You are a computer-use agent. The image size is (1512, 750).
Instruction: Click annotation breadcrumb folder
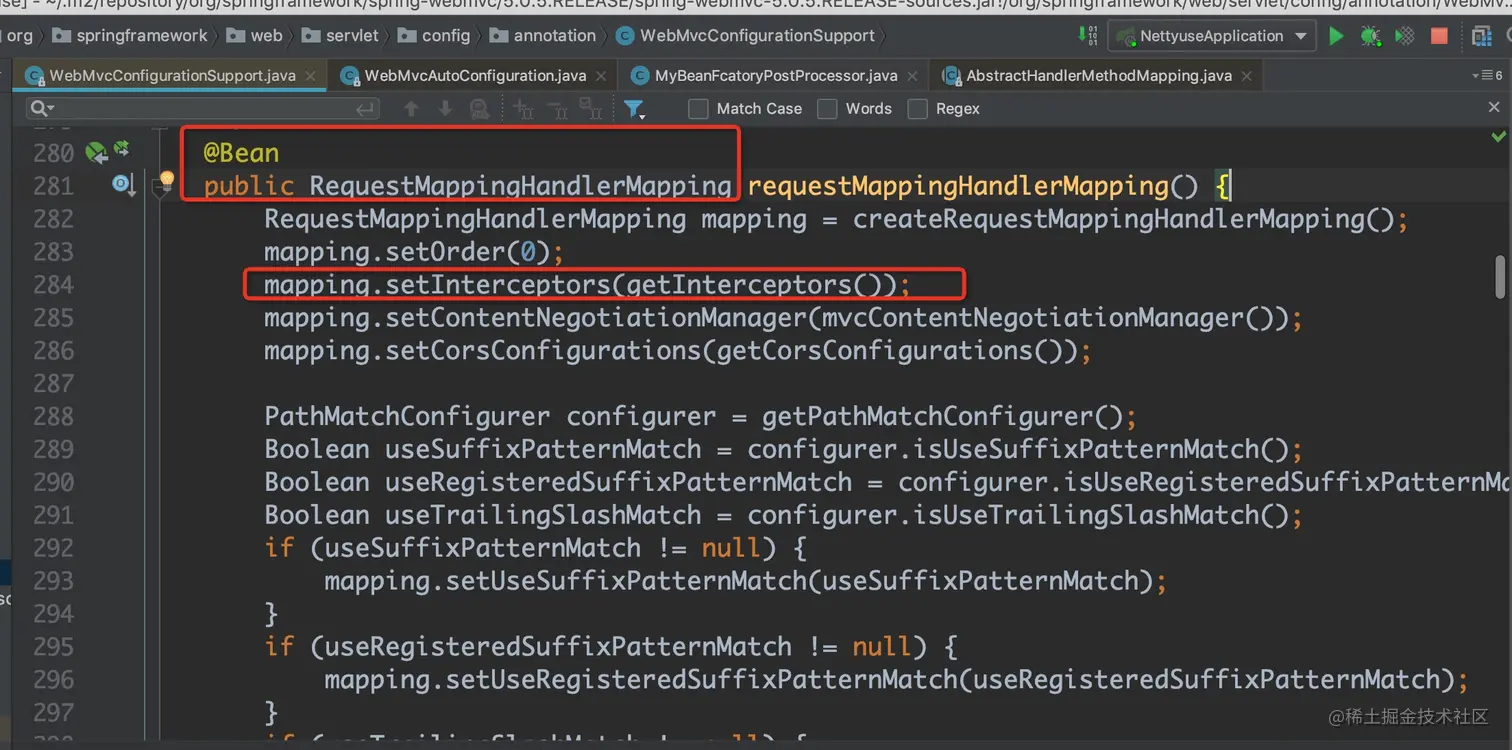(x=543, y=36)
